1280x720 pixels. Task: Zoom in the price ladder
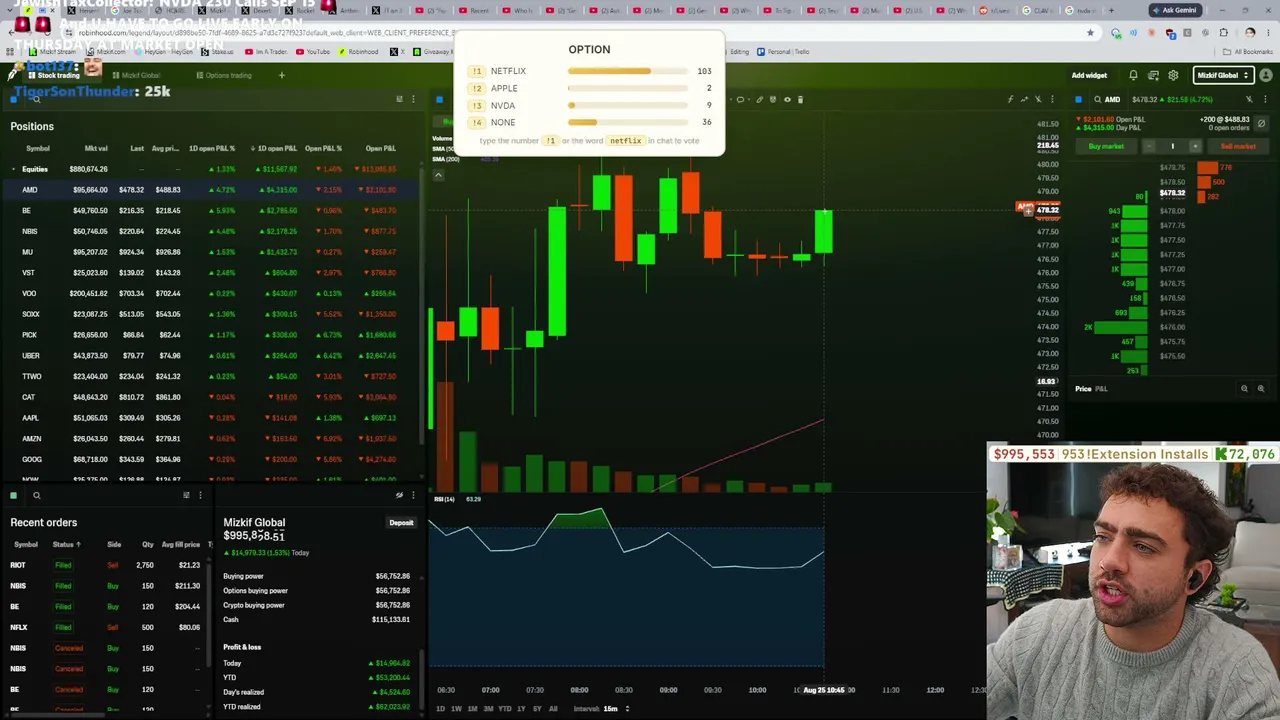coord(1261,389)
